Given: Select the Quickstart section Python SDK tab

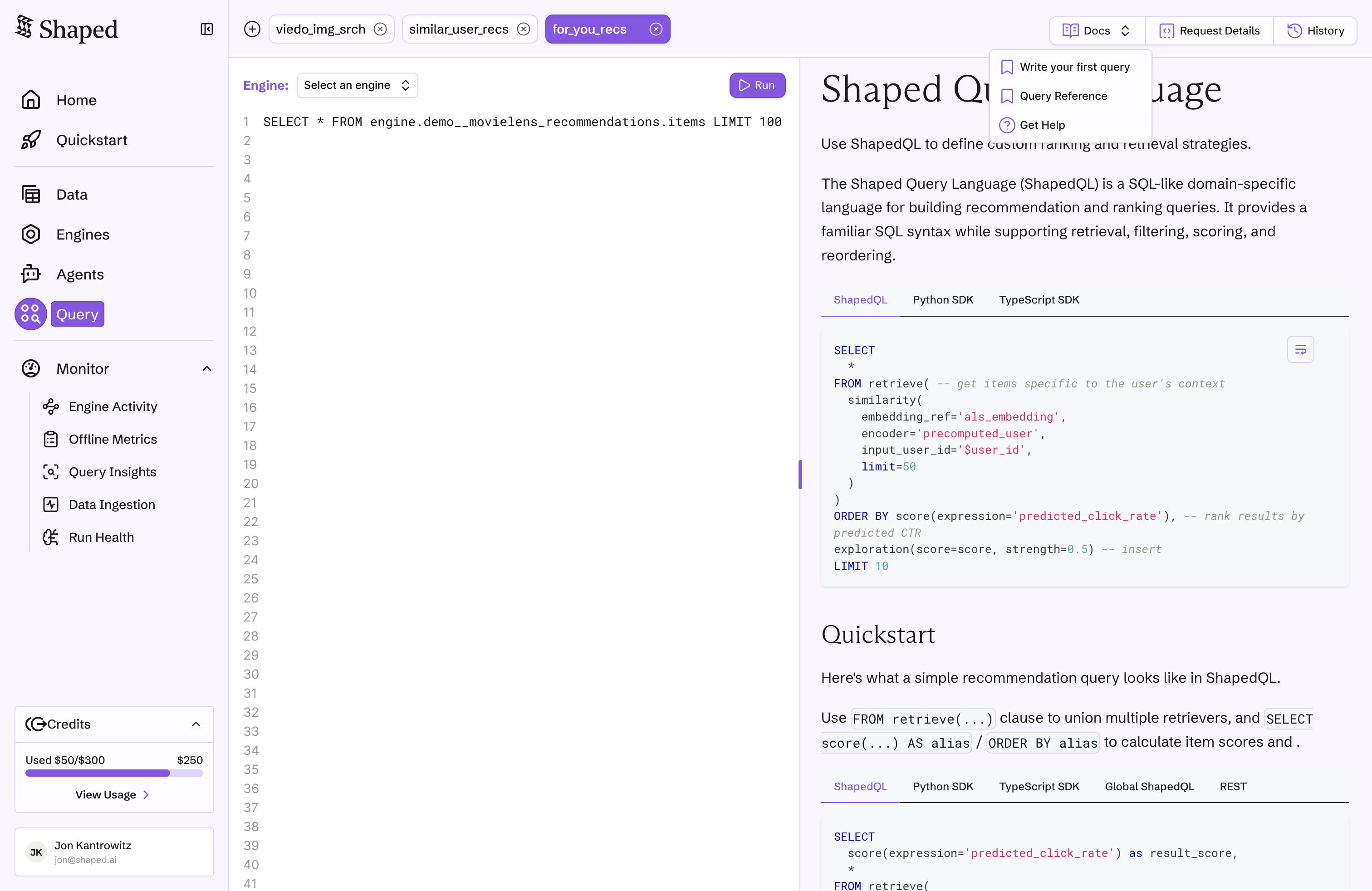Looking at the screenshot, I should 942,787.
